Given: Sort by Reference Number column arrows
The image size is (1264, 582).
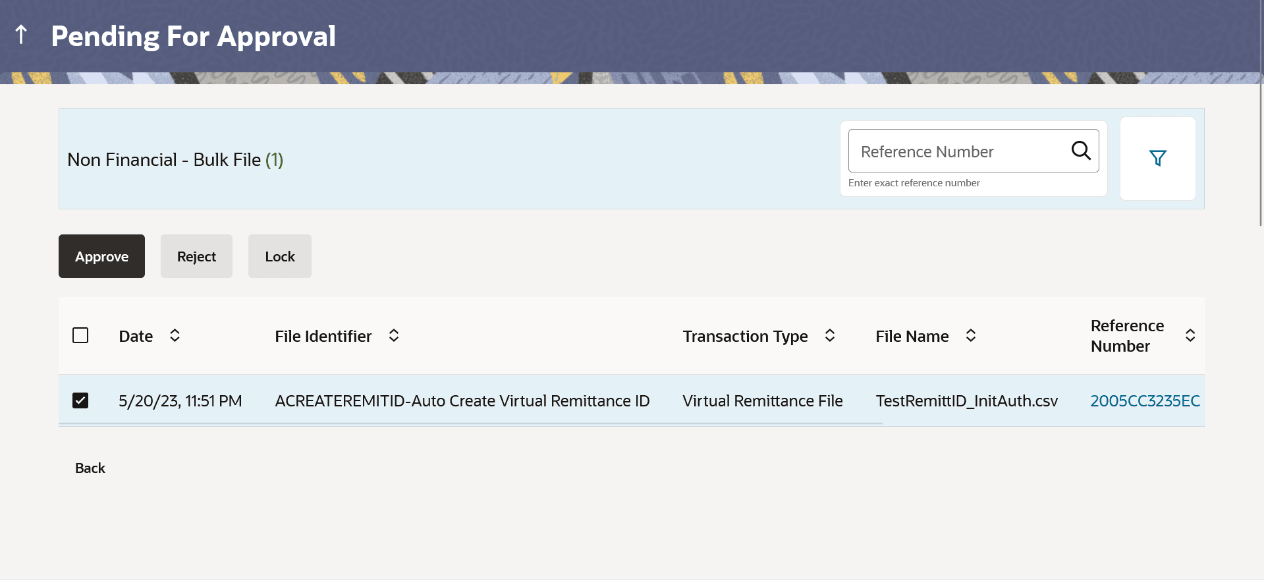Looking at the screenshot, I should [1190, 336].
